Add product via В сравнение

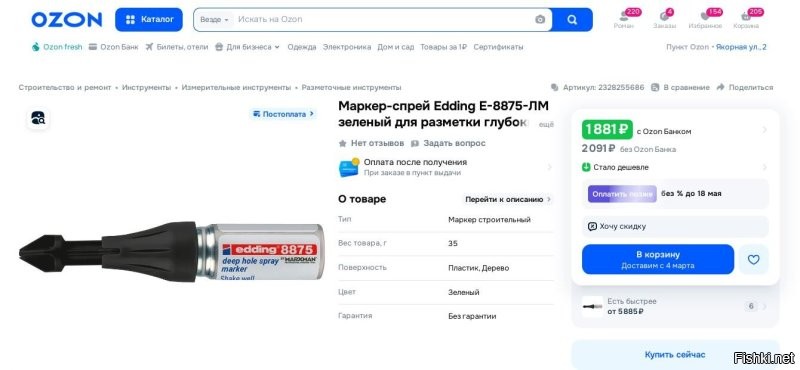click(x=681, y=87)
